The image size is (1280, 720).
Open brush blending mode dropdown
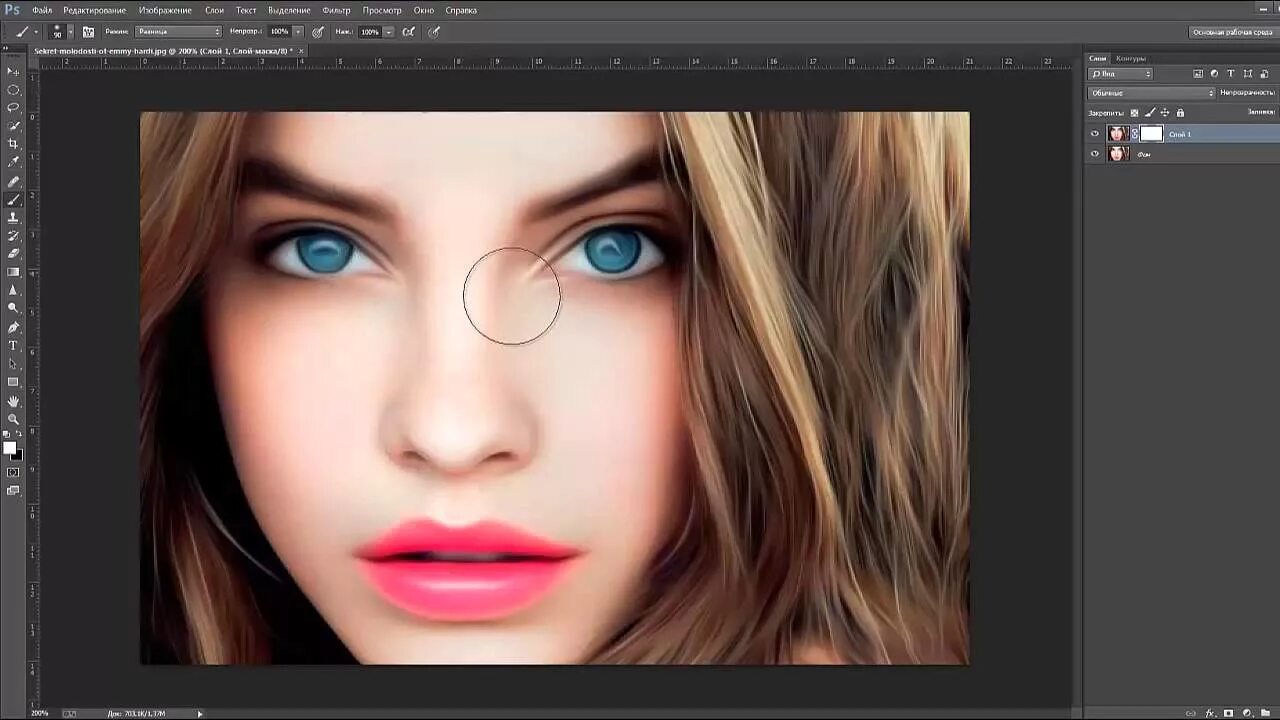(x=178, y=32)
